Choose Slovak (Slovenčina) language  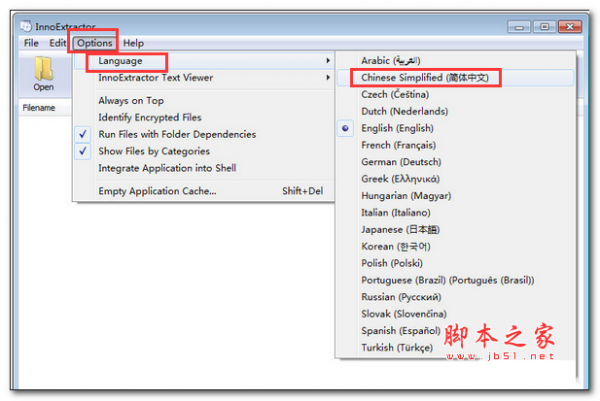click(455, 314)
